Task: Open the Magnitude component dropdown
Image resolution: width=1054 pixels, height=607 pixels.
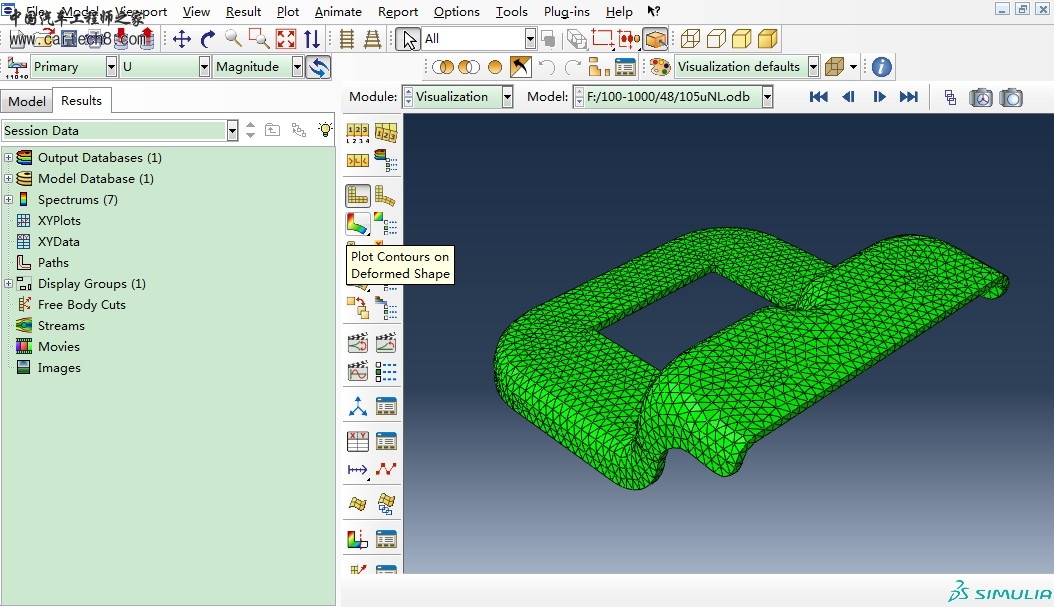Action: click(297, 67)
